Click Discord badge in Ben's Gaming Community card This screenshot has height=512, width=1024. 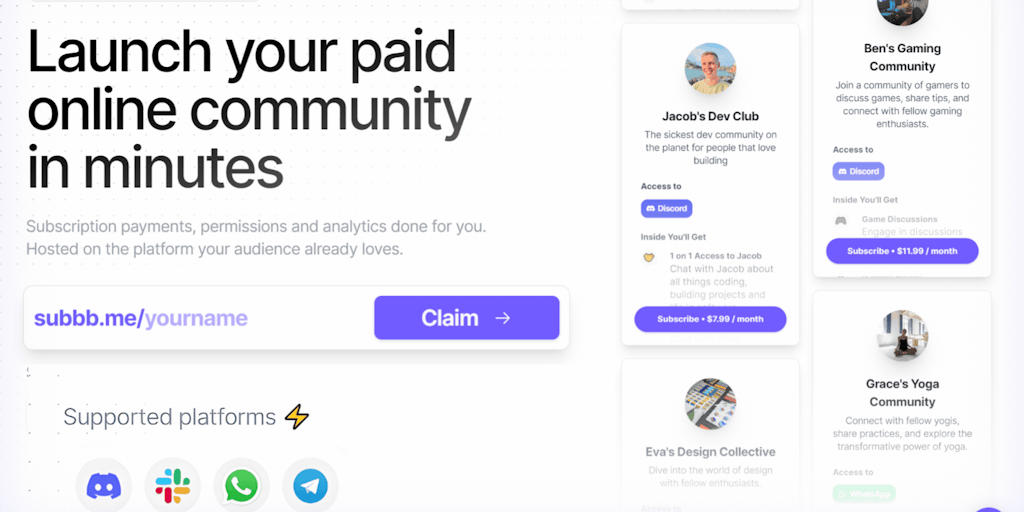(x=858, y=171)
